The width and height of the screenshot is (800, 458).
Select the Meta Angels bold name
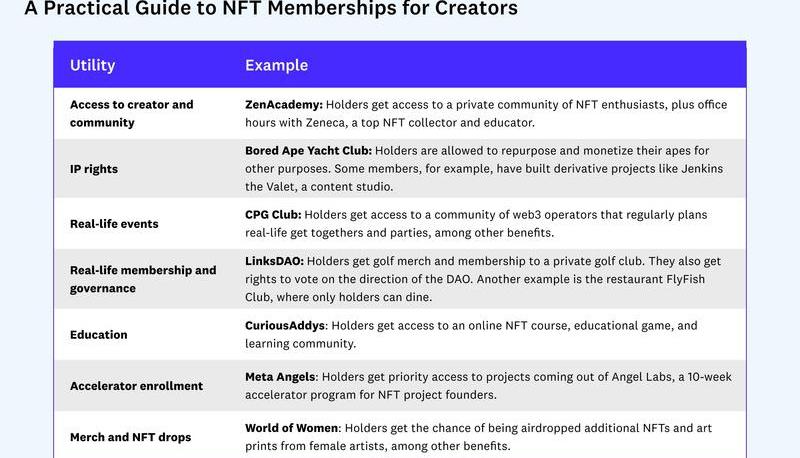click(280, 377)
